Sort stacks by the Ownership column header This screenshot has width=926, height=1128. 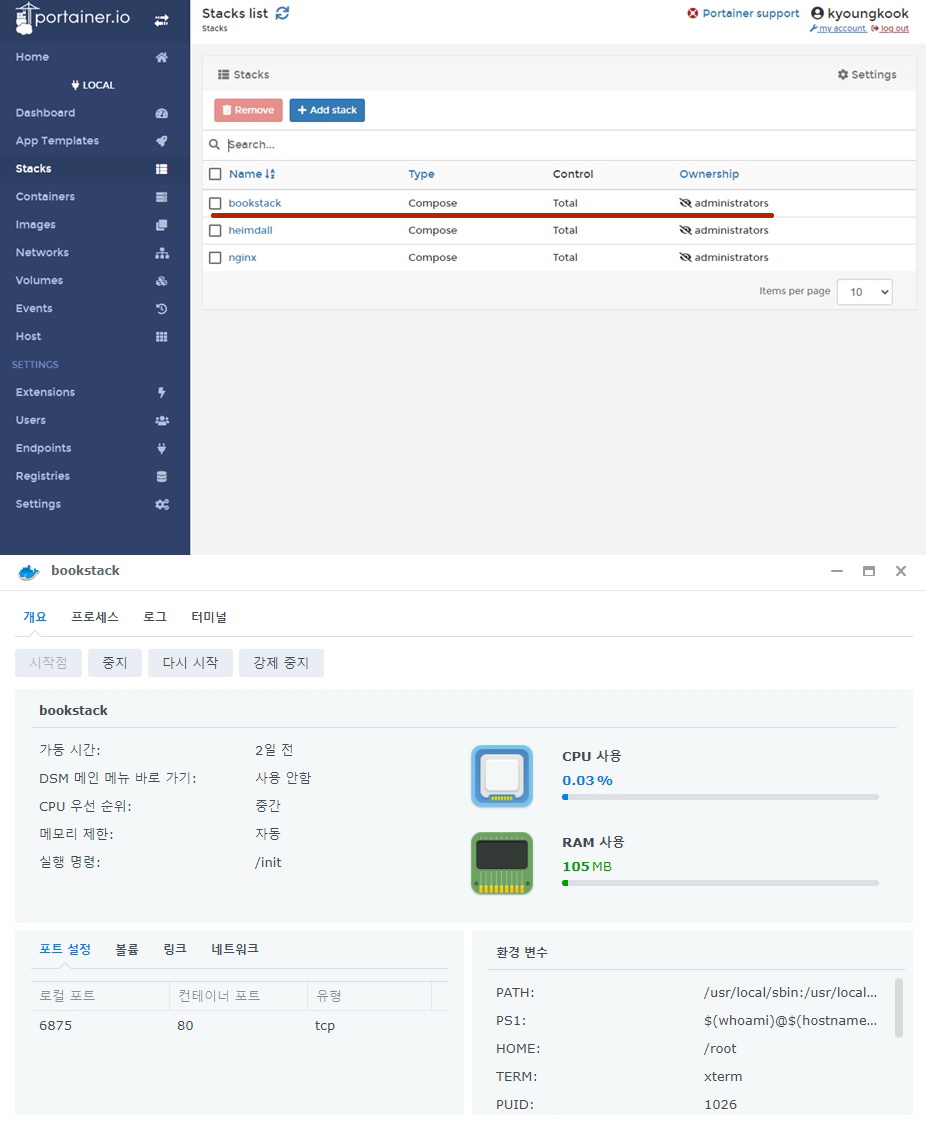click(709, 174)
